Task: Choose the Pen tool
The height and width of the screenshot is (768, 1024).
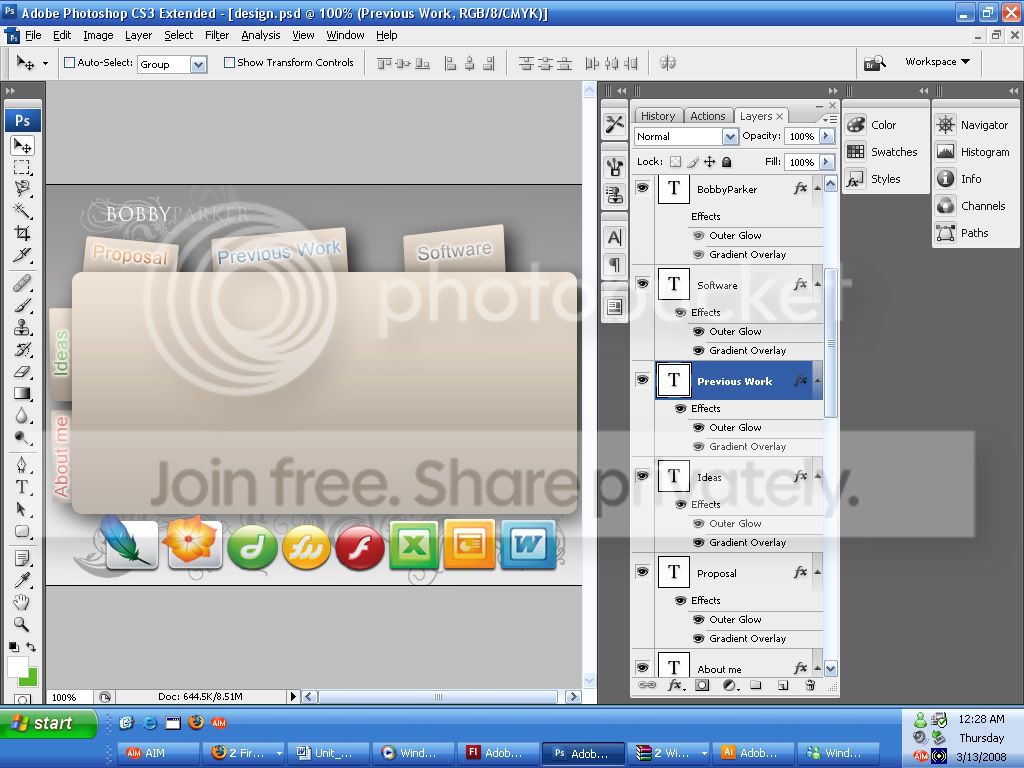Action: (22, 465)
